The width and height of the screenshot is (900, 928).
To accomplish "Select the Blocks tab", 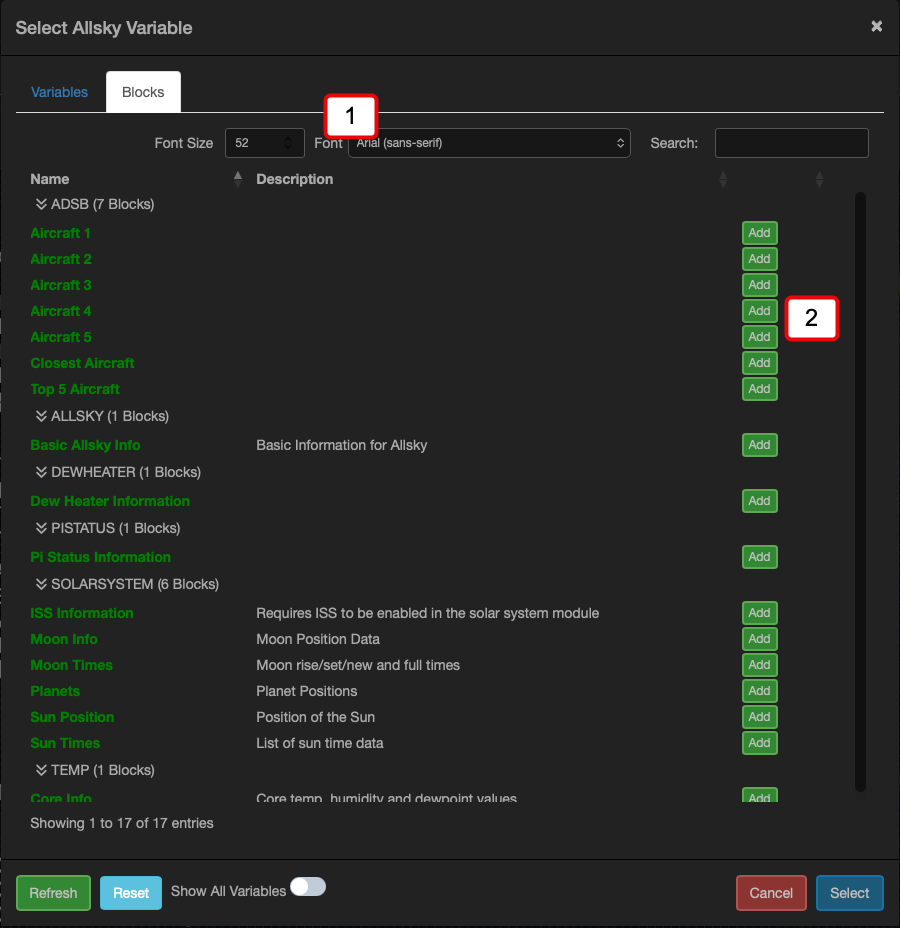I will tap(143, 92).
